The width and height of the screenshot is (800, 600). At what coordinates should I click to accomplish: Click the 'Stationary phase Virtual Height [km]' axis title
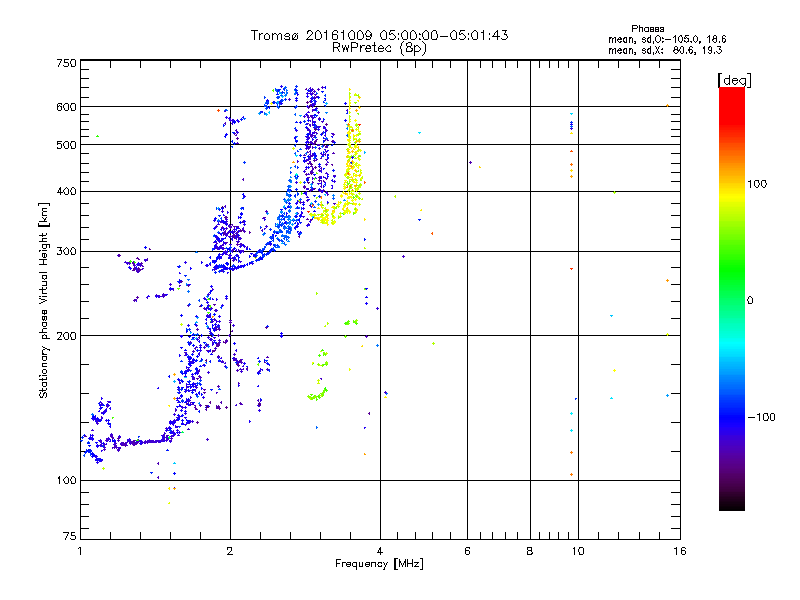[x=44, y=301]
